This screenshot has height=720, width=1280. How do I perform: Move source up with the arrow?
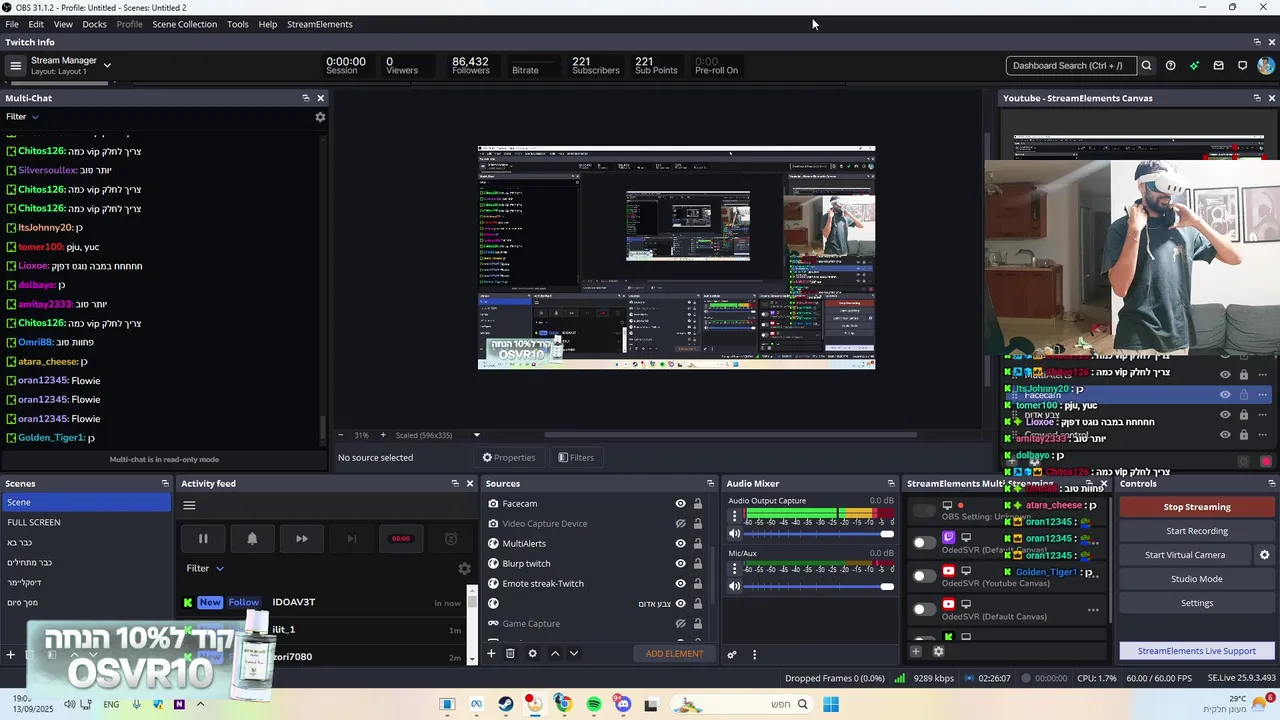point(555,654)
